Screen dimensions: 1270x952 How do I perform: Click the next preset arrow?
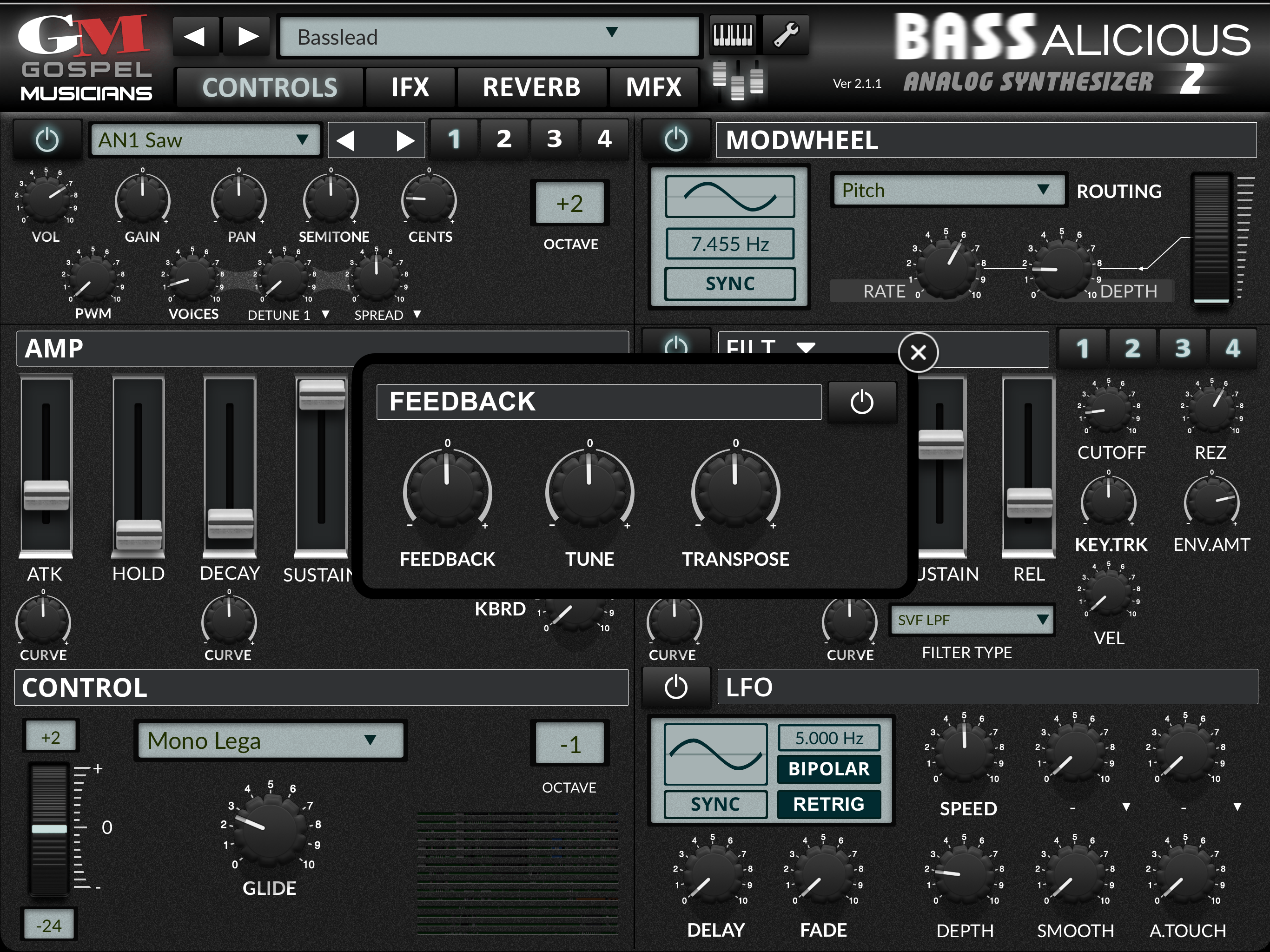tap(247, 36)
